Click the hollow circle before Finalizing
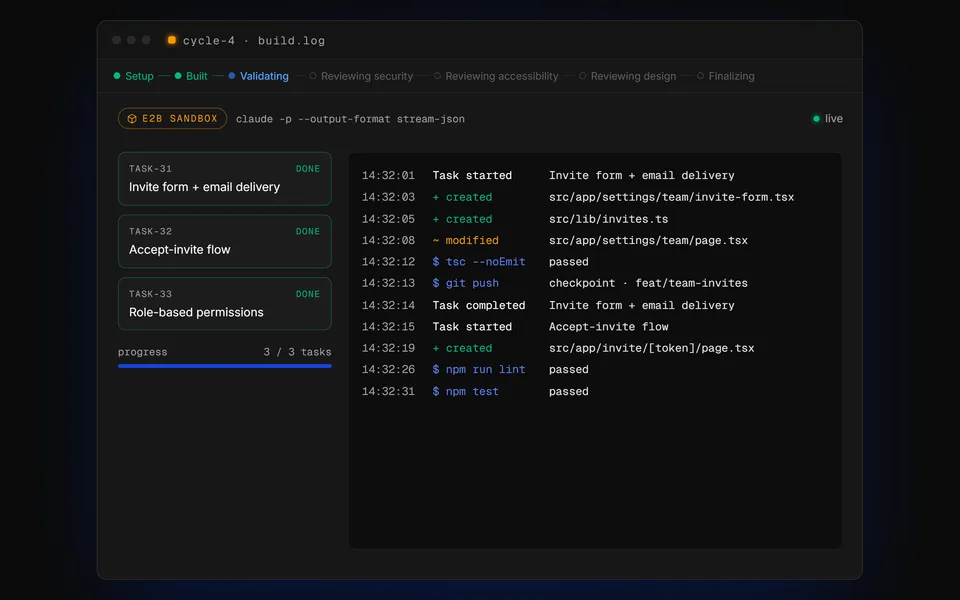 pyautogui.click(x=700, y=76)
